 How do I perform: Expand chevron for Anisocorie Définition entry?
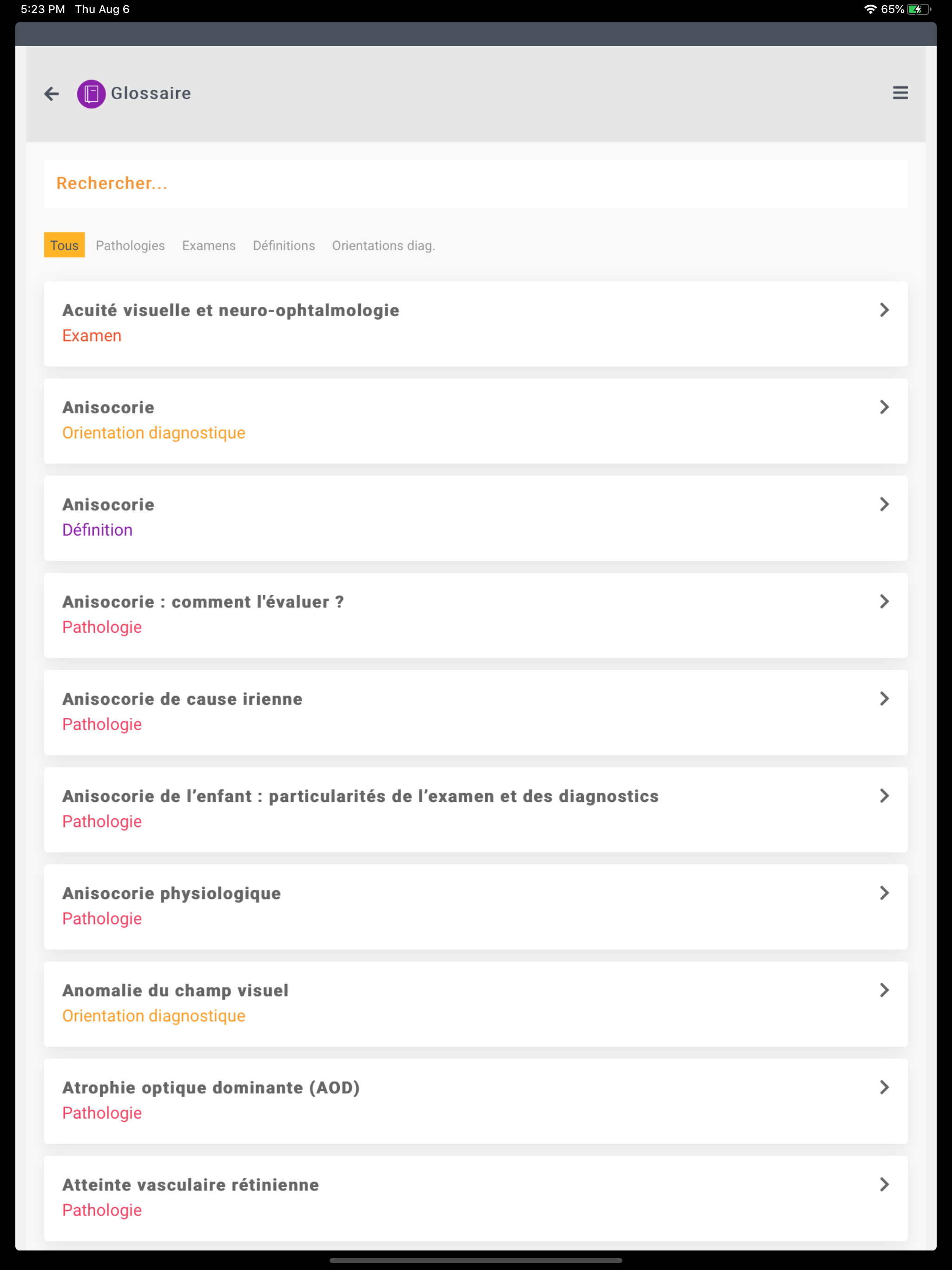(x=884, y=504)
